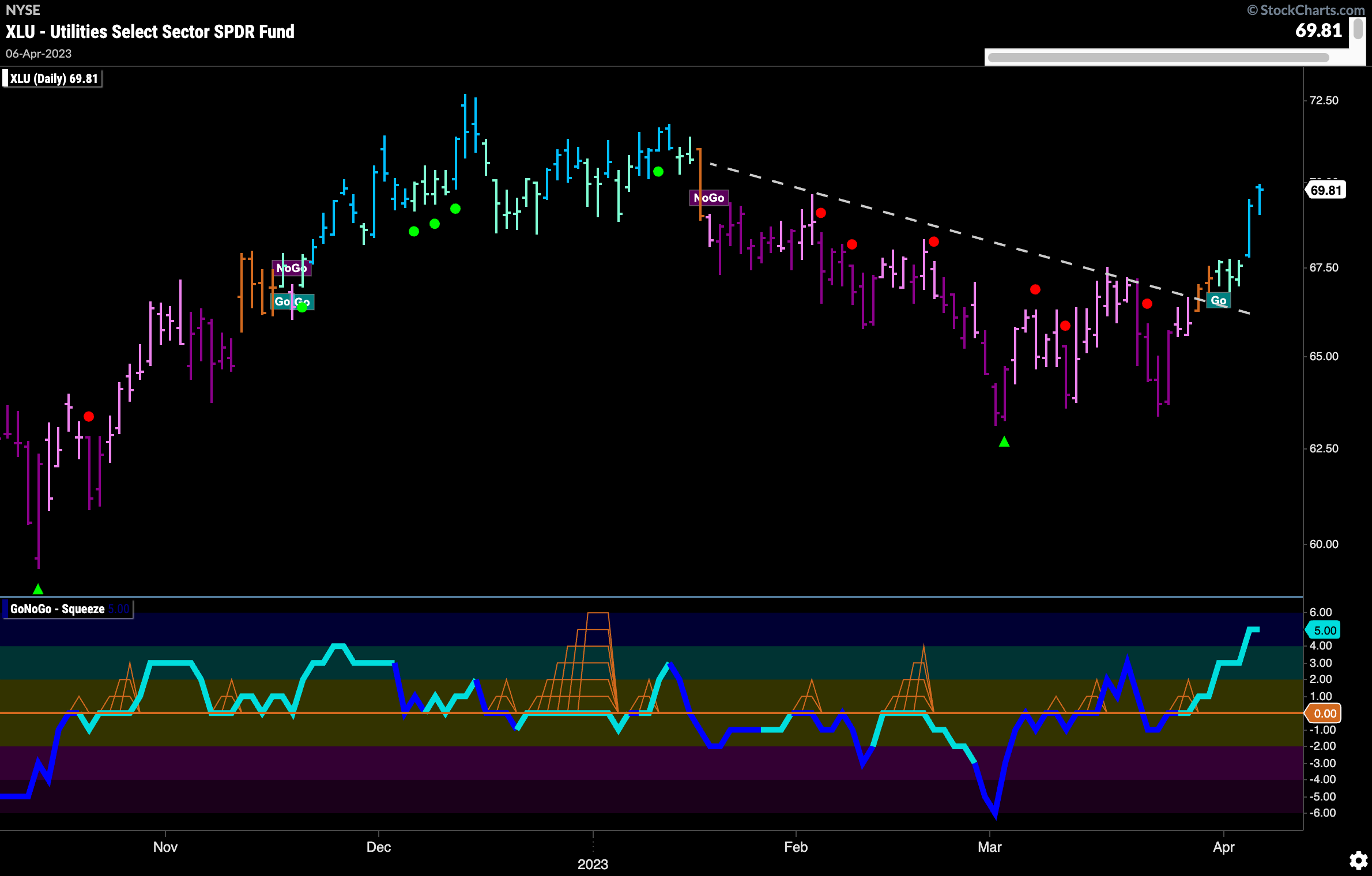Click the 6.00 oscillator axis label
1372x876 pixels.
[x=1321, y=612]
